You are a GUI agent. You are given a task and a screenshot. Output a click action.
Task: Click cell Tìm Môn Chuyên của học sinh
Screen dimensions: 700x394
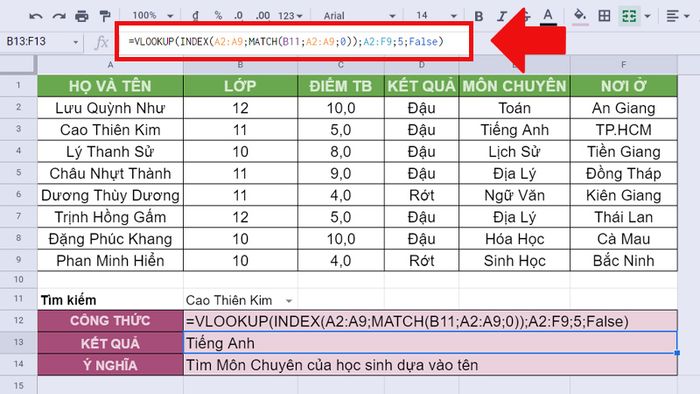[430, 365]
